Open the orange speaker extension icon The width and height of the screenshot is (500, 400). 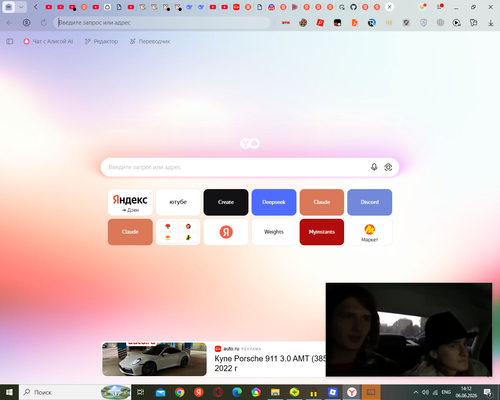[x=389, y=23]
